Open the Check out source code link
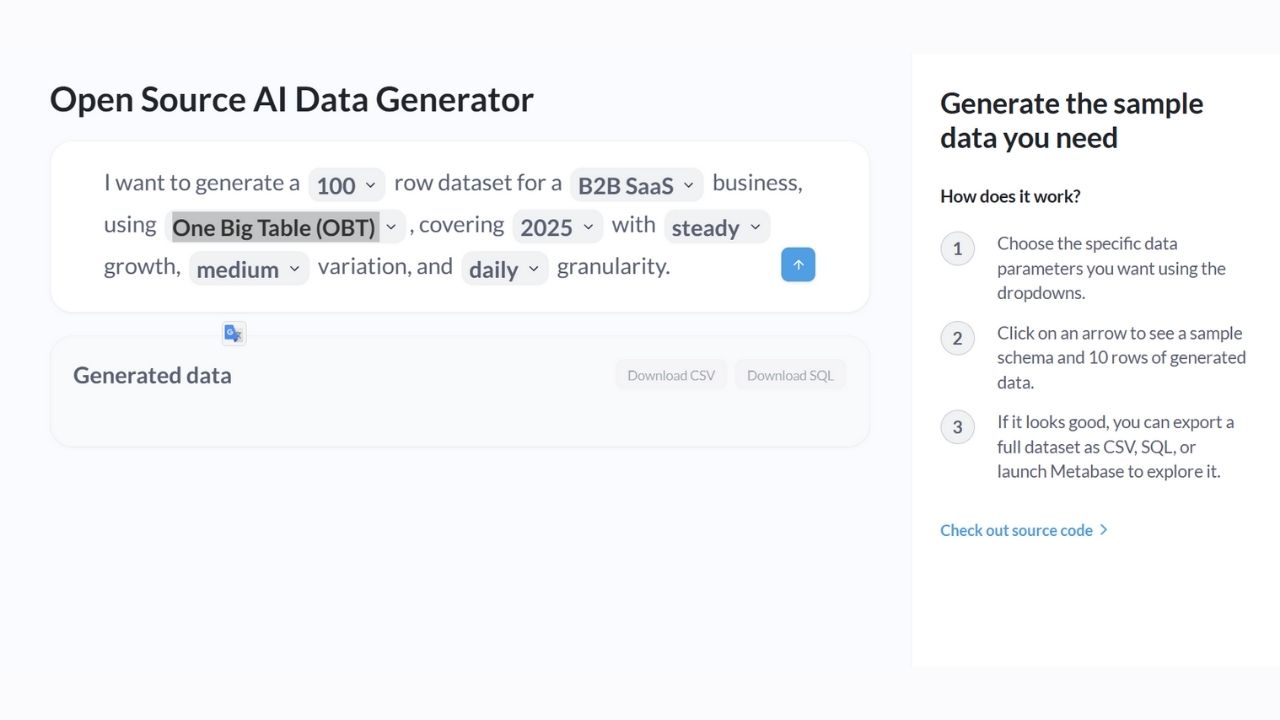1280x720 pixels. [x=1017, y=530]
